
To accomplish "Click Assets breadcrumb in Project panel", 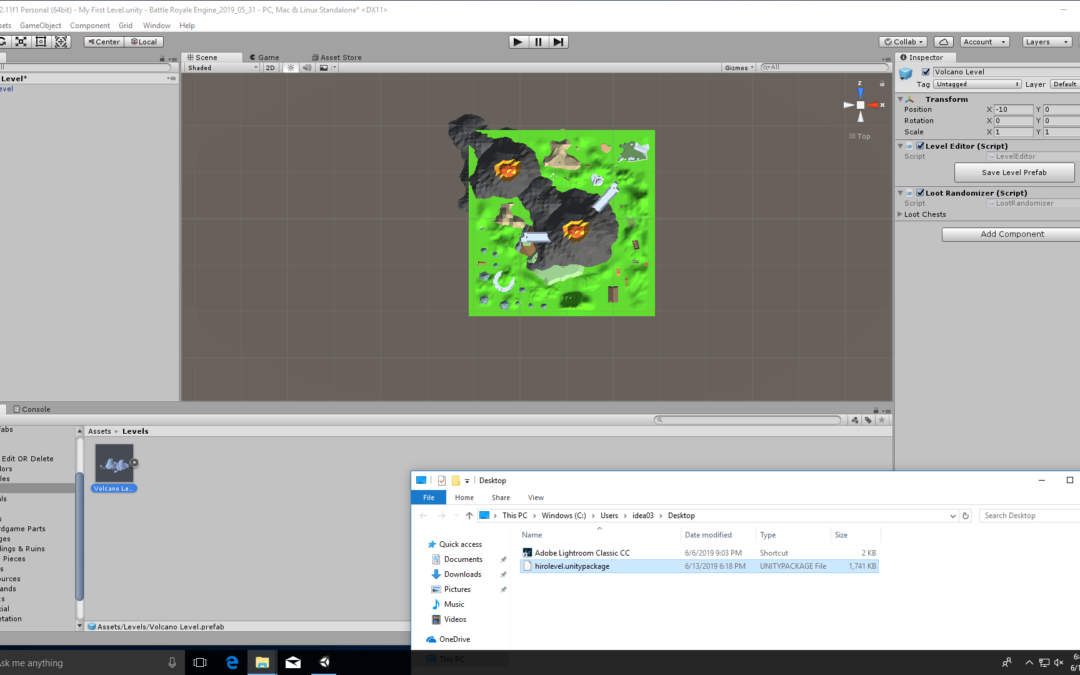I will (99, 431).
